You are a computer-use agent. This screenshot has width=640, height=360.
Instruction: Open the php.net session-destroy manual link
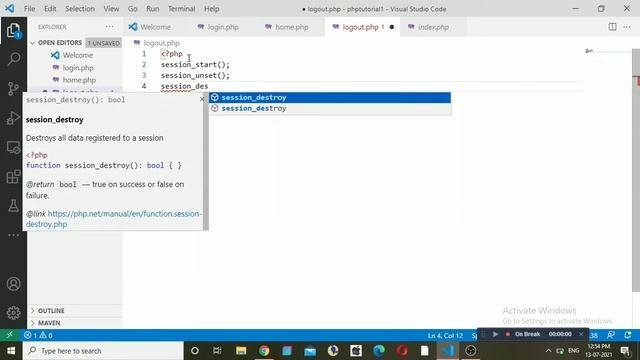coord(113,219)
